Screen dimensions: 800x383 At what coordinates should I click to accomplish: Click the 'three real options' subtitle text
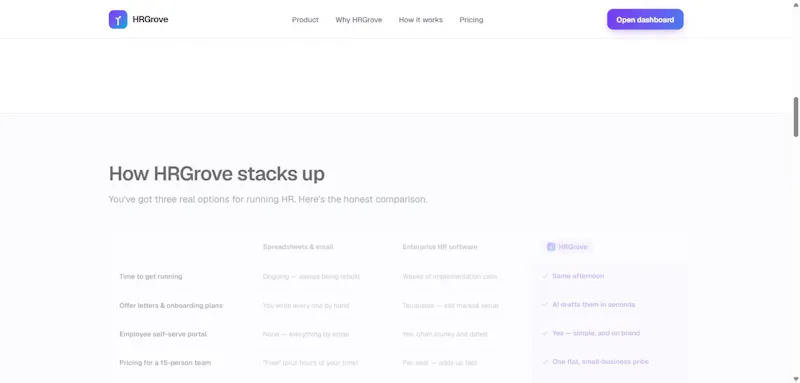[x=268, y=199]
